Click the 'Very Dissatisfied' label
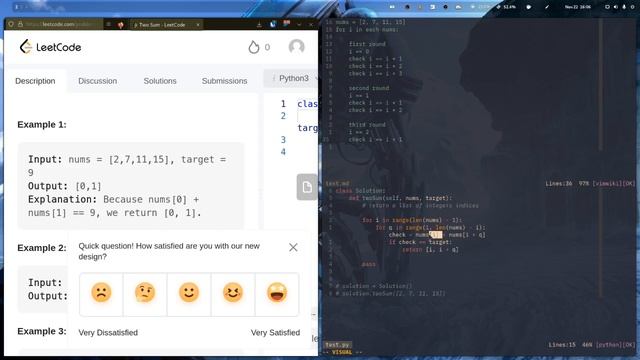 pos(108,333)
